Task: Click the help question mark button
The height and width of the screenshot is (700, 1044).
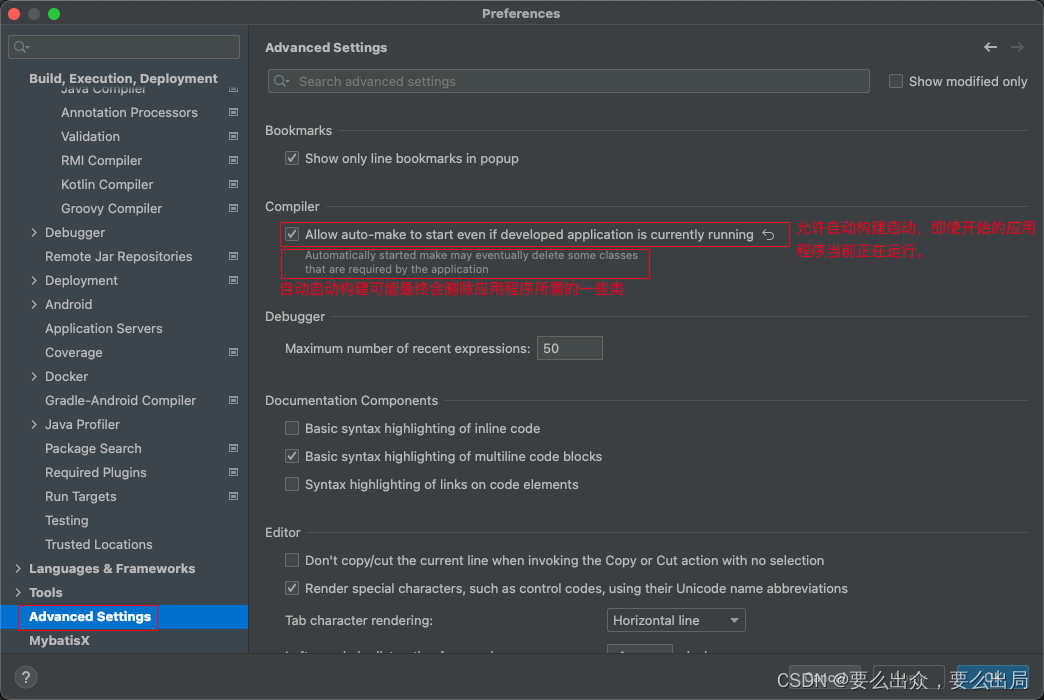Action: click(25, 677)
